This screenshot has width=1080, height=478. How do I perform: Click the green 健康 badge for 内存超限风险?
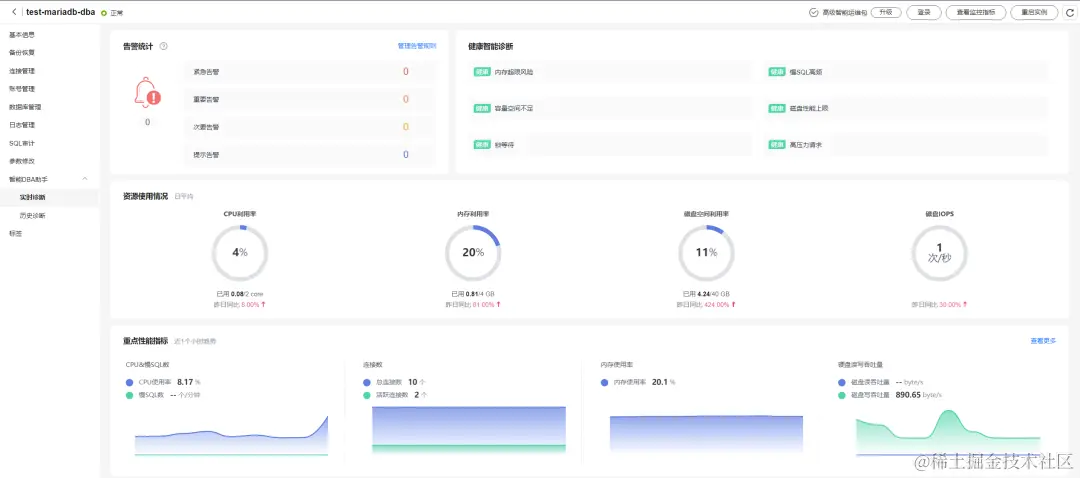point(482,72)
